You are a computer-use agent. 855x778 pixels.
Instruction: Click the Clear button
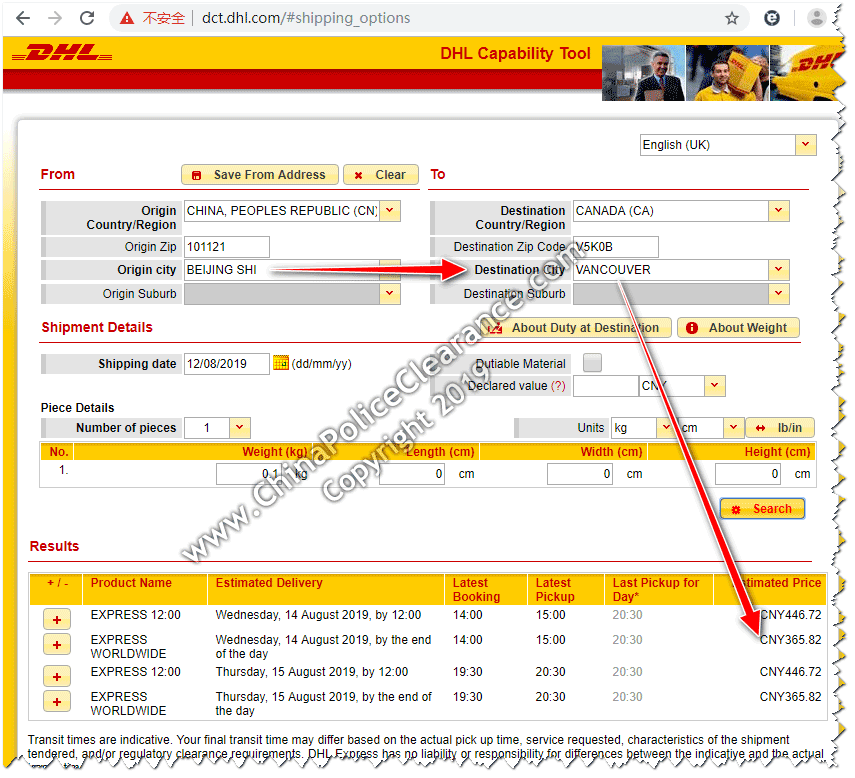pos(383,176)
